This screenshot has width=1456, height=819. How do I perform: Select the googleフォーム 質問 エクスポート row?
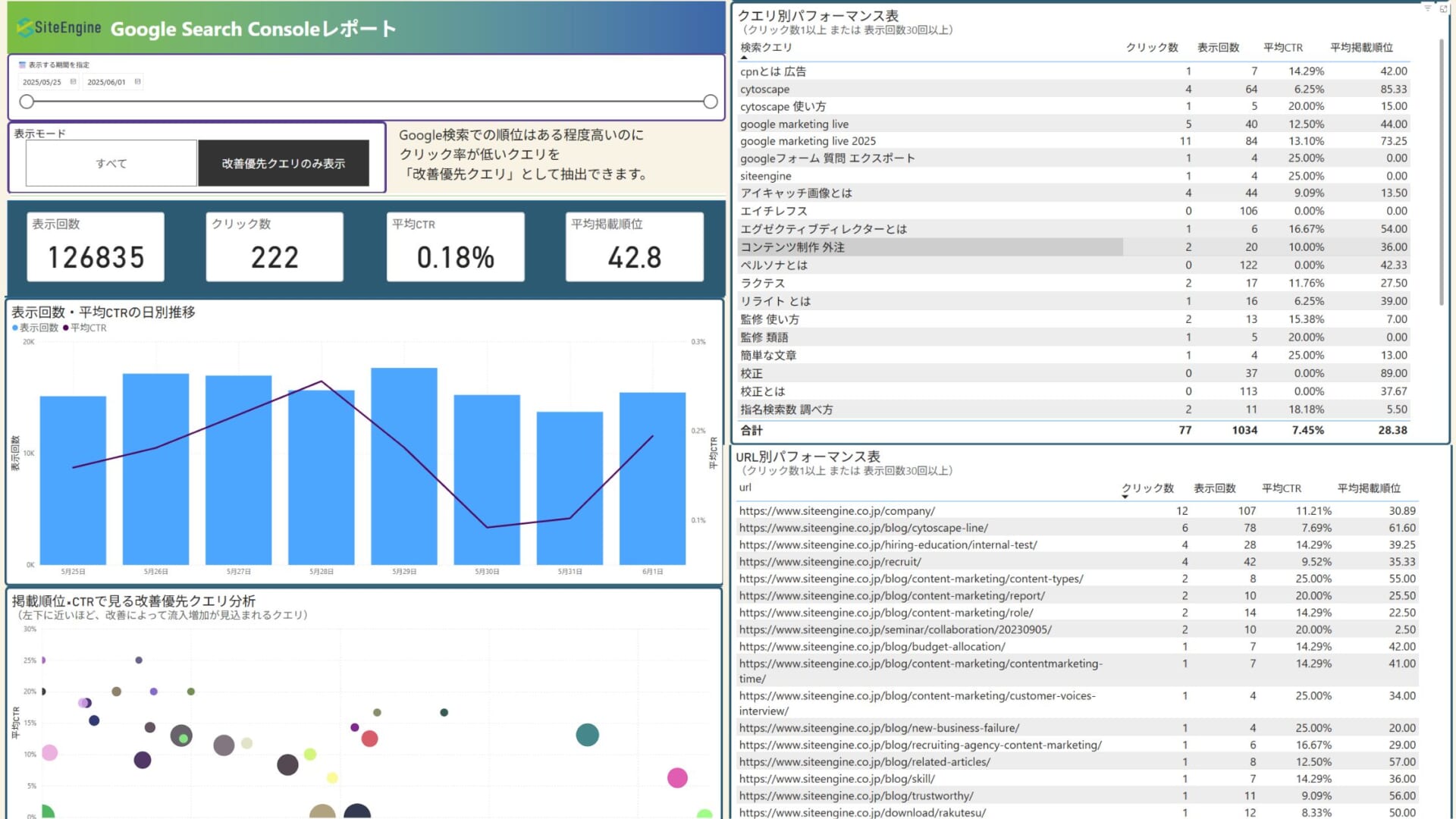[x=1074, y=158]
